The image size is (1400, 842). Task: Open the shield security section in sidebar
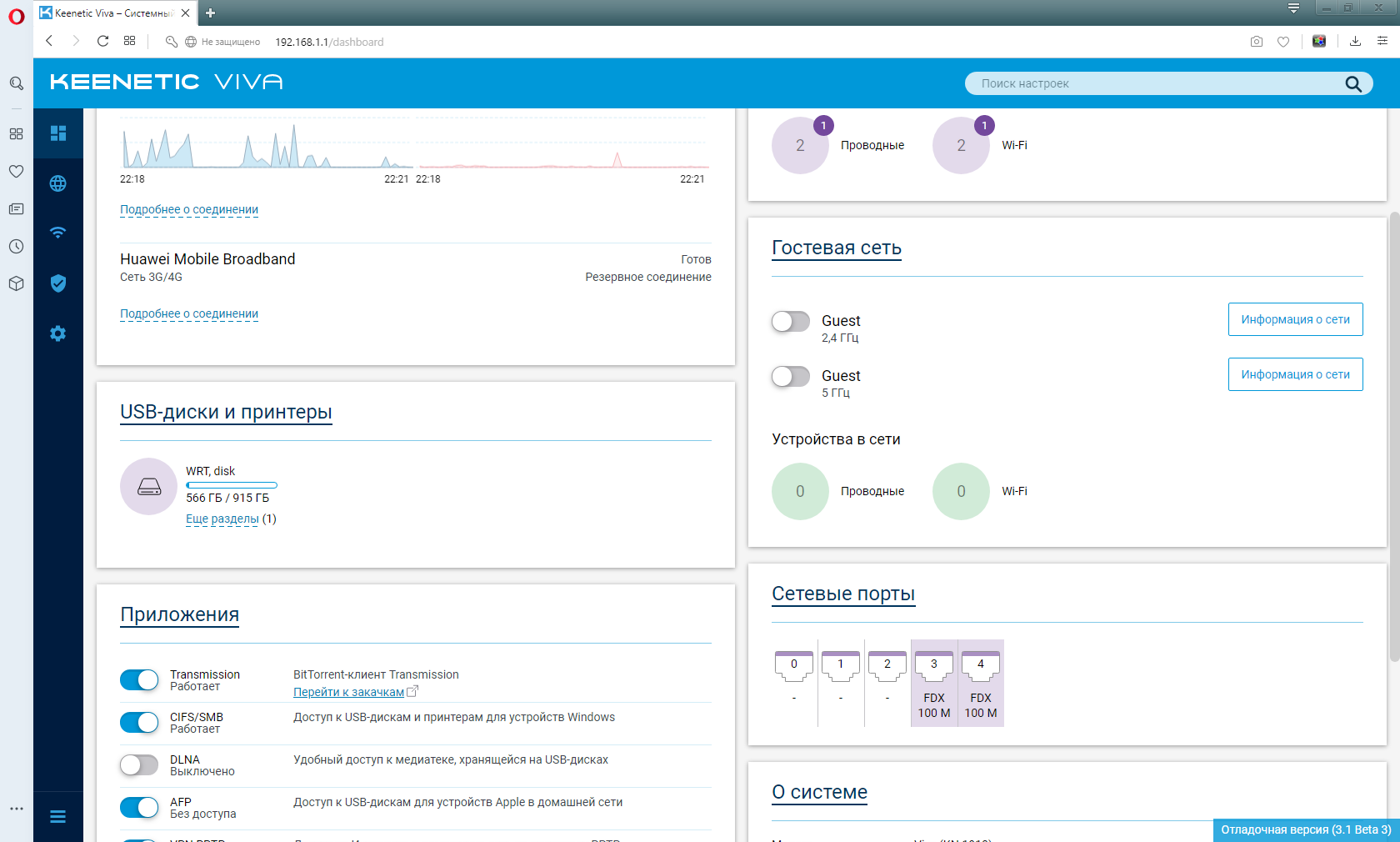57,283
